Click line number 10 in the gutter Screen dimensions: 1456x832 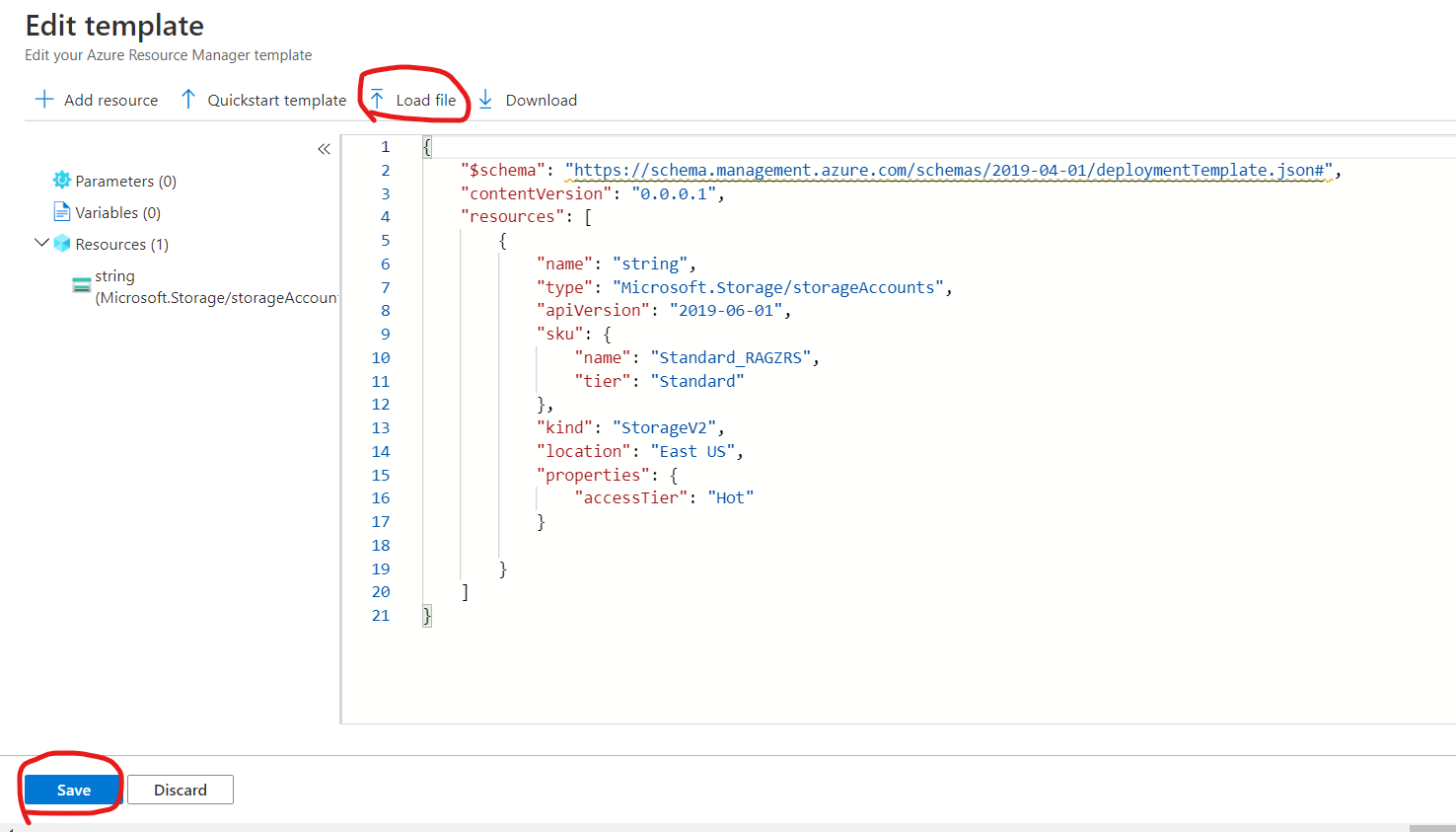click(381, 358)
